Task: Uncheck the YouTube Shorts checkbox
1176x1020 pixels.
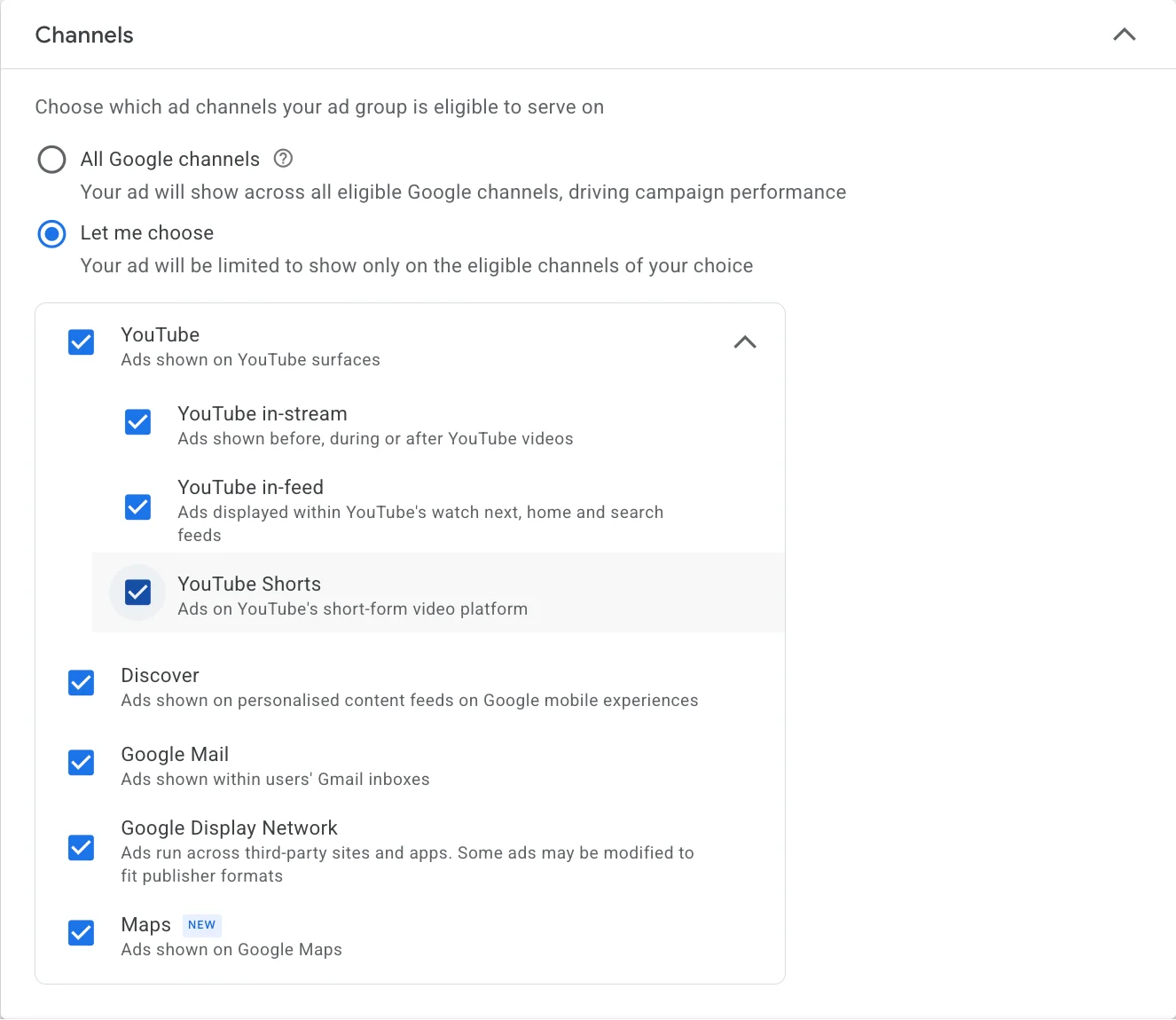Action: (x=138, y=592)
